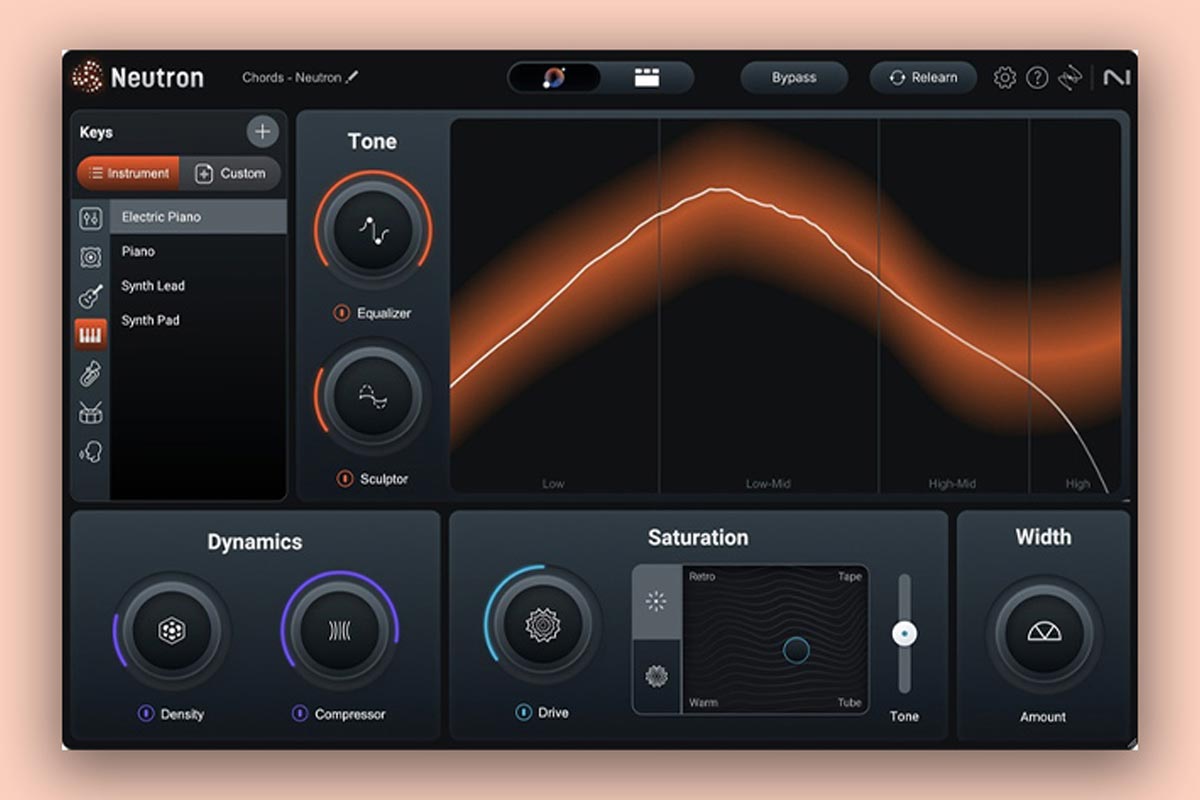Select the Retro/Tape saturation mode icon
Screen dimensions: 1200x800
(x=655, y=600)
